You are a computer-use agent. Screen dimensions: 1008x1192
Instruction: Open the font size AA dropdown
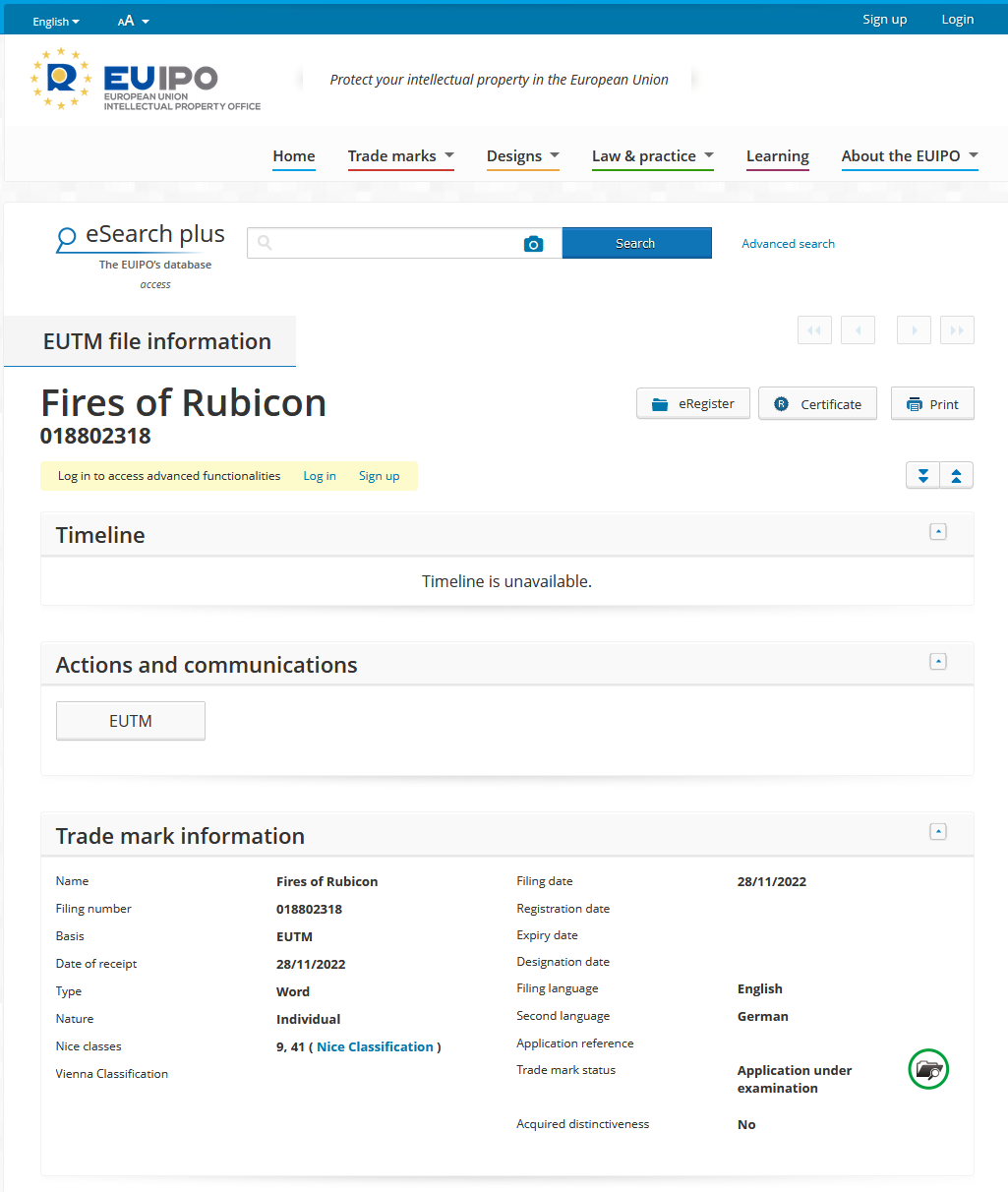tap(134, 21)
